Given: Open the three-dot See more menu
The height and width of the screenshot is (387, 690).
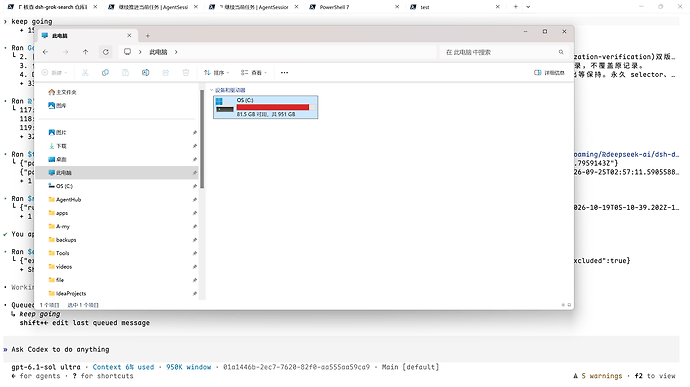Looking at the screenshot, I should (284, 73).
